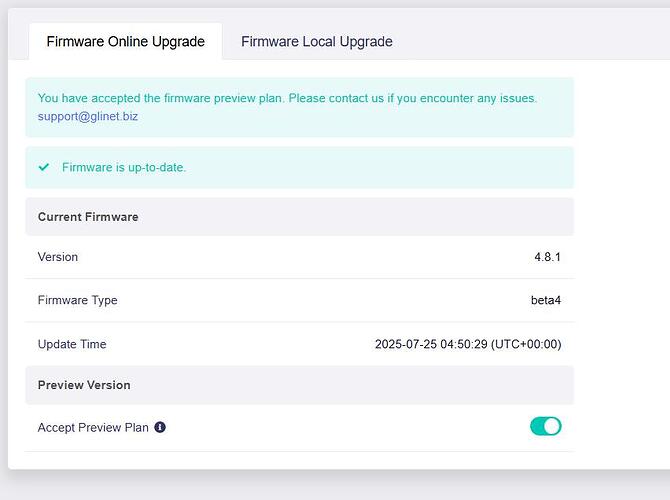This screenshot has width=670, height=500.
Task: Click the Version row label
Action: pyautogui.click(x=58, y=257)
